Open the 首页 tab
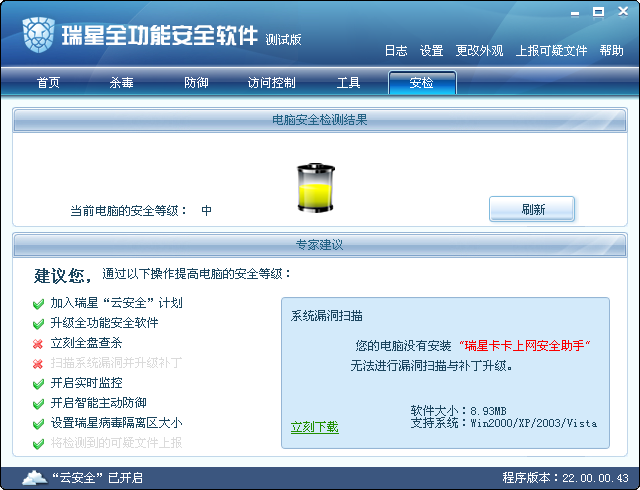The width and height of the screenshot is (640, 490). [49, 83]
